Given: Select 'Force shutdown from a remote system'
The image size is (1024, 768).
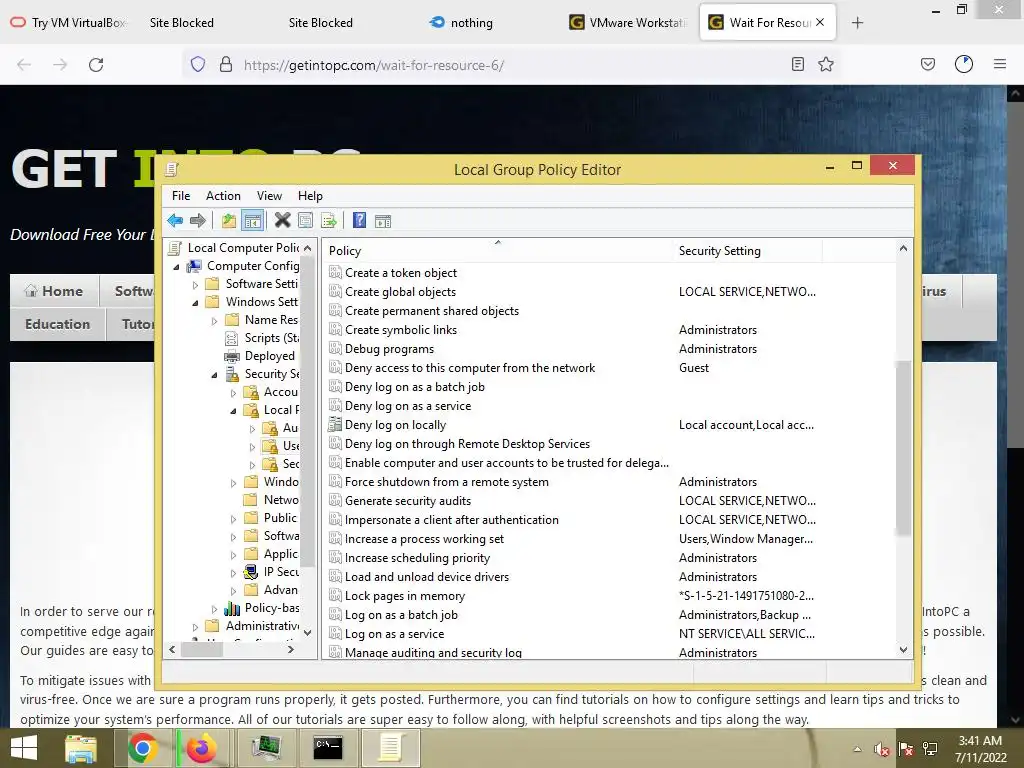Looking at the screenshot, I should pos(447,482).
